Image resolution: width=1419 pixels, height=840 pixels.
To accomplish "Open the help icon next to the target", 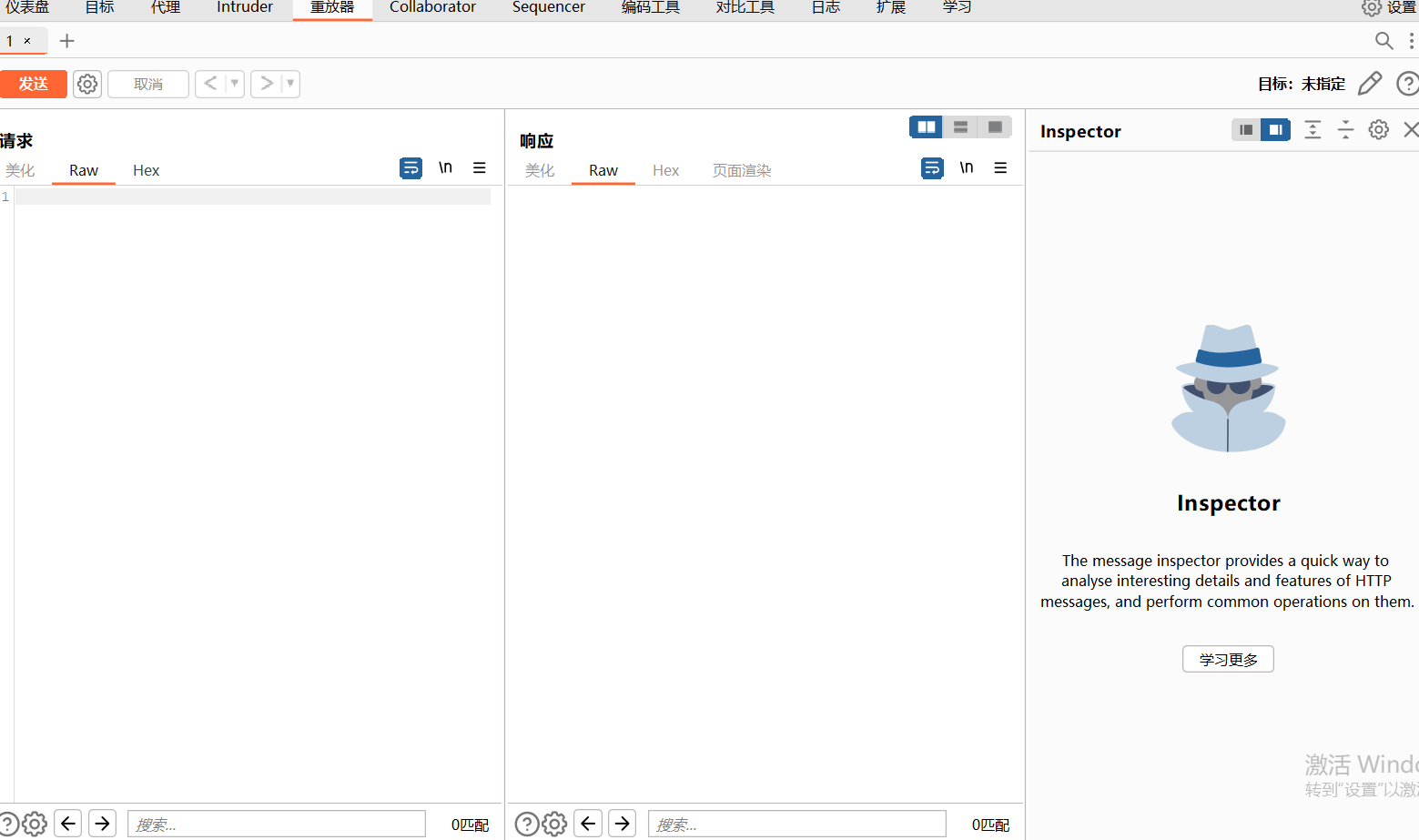I will click(1408, 84).
